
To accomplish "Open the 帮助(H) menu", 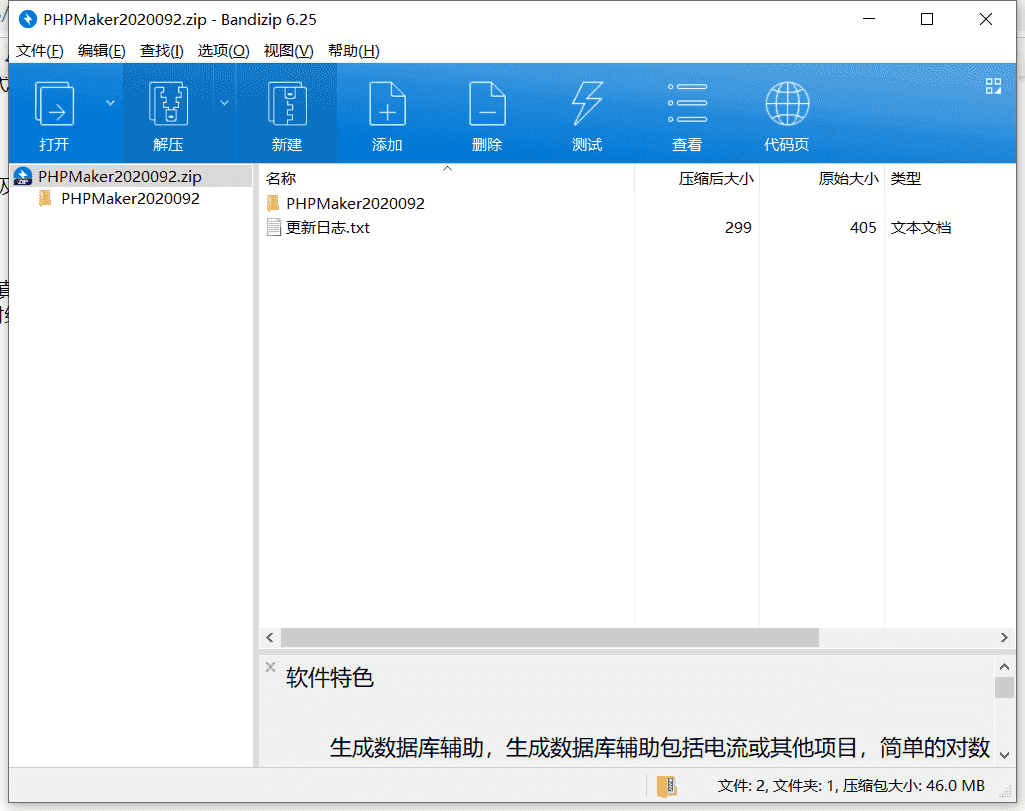I will click(x=354, y=51).
